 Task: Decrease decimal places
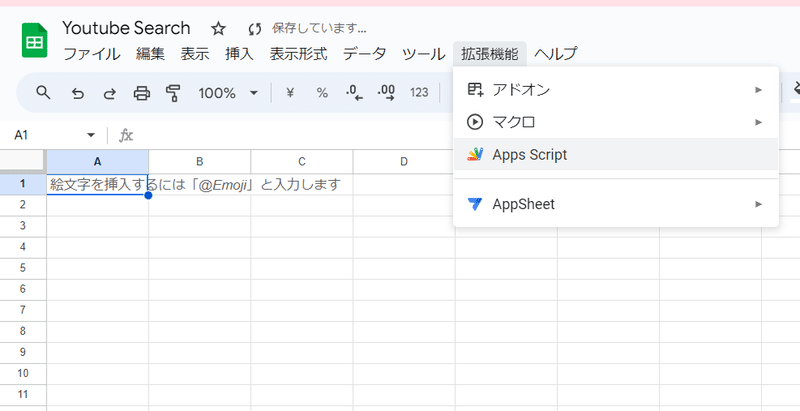(x=354, y=93)
